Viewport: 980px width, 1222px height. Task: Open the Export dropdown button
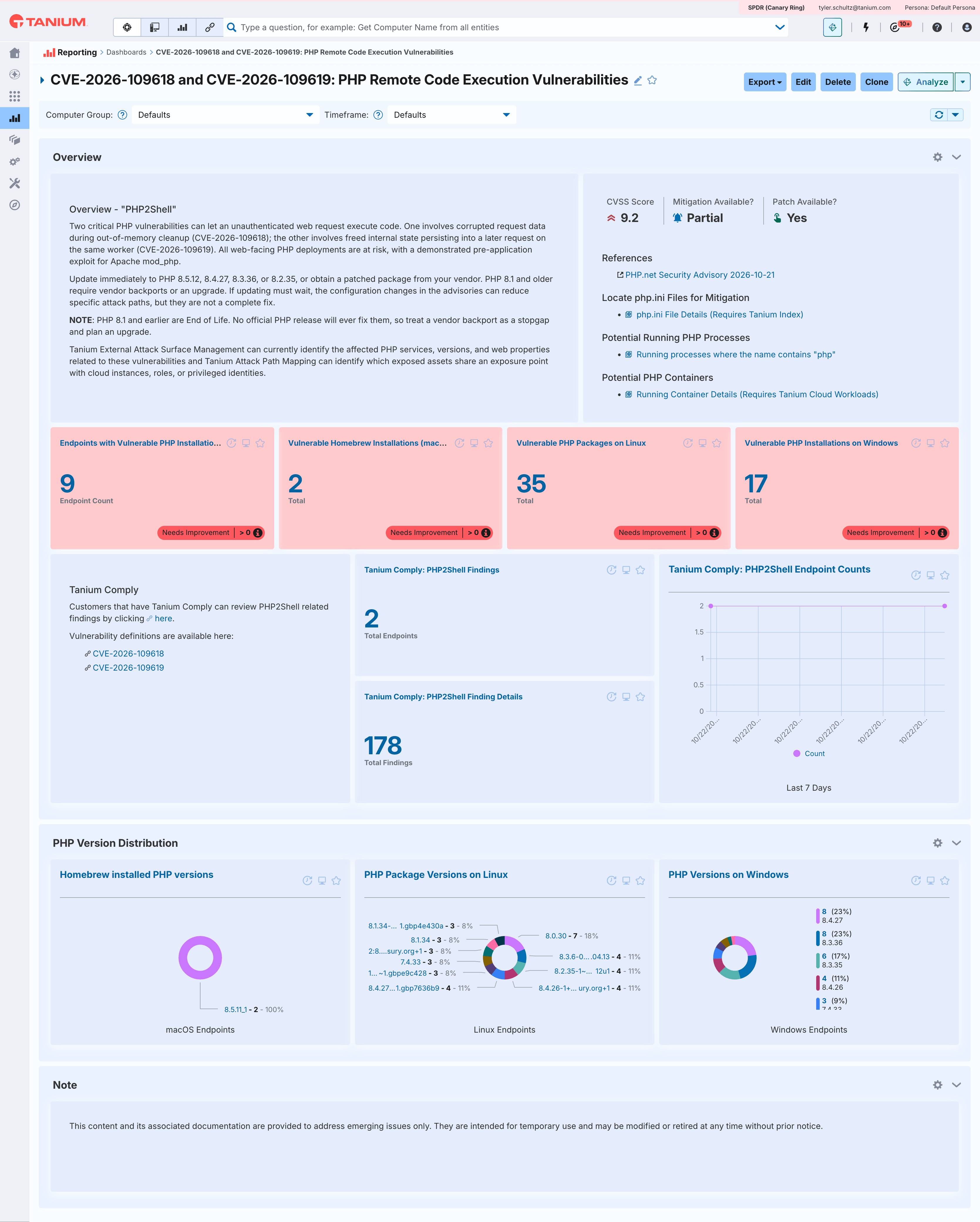click(x=765, y=82)
